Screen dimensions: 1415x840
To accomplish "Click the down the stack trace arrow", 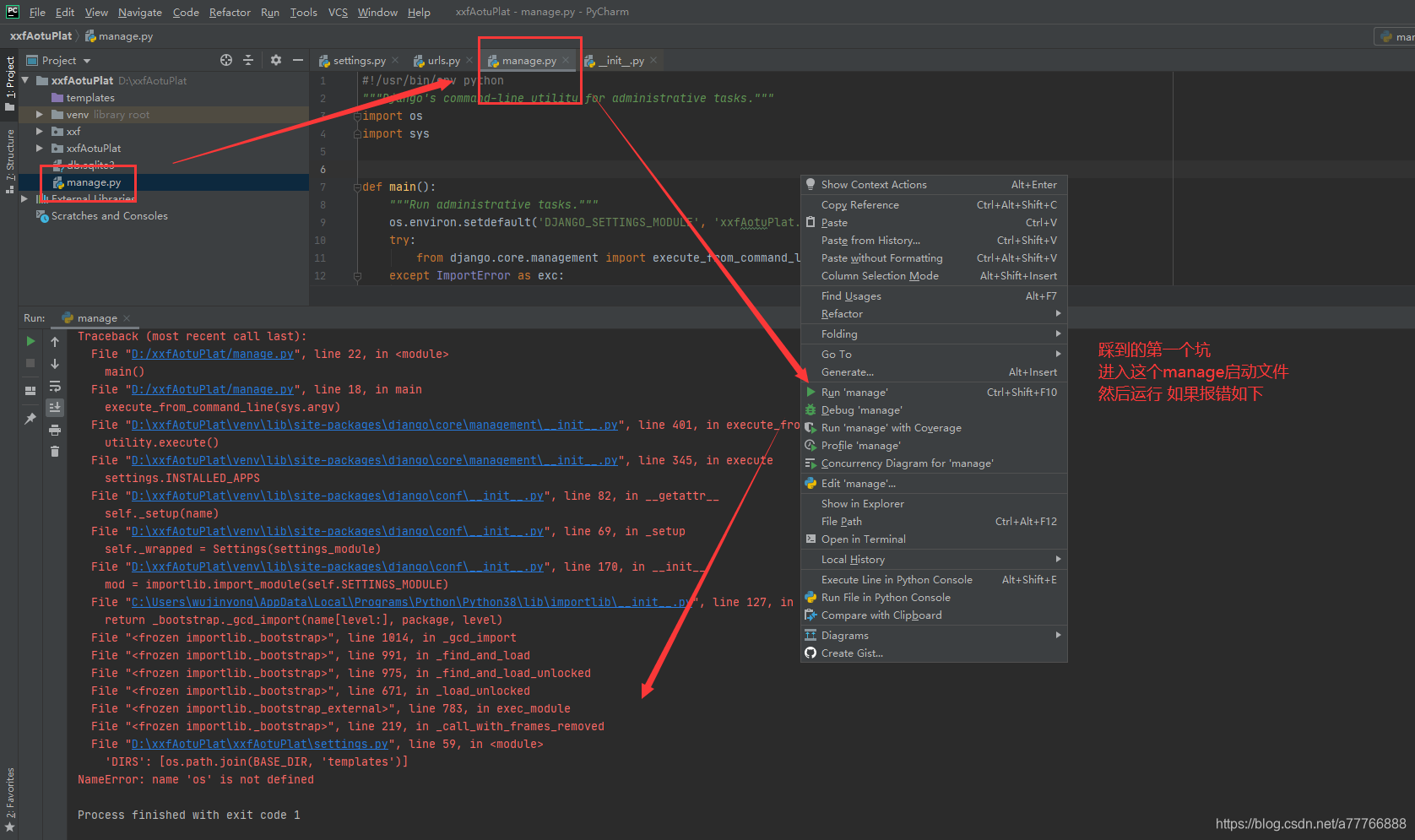I will 55,364.
